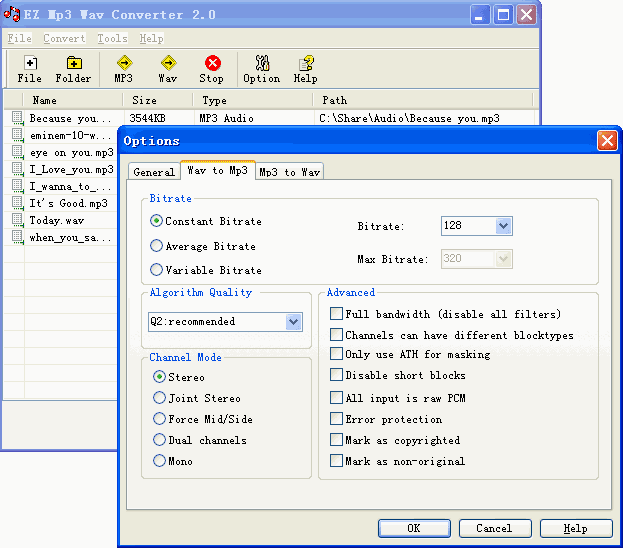Switch to the General tab
Image resolution: width=623 pixels, height=548 pixels.
click(154, 172)
